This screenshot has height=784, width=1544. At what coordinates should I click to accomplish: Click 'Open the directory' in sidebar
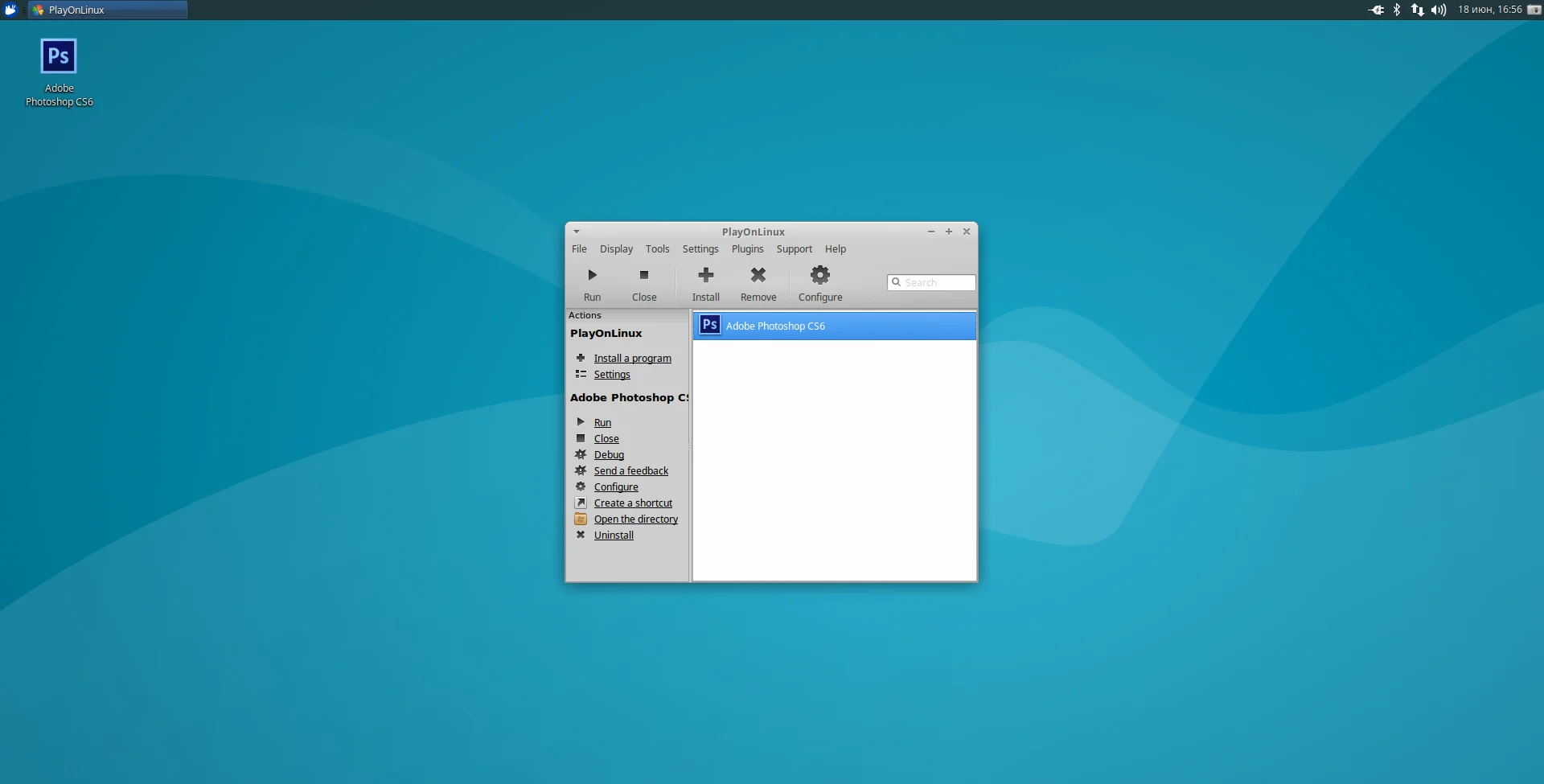coord(635,519)
